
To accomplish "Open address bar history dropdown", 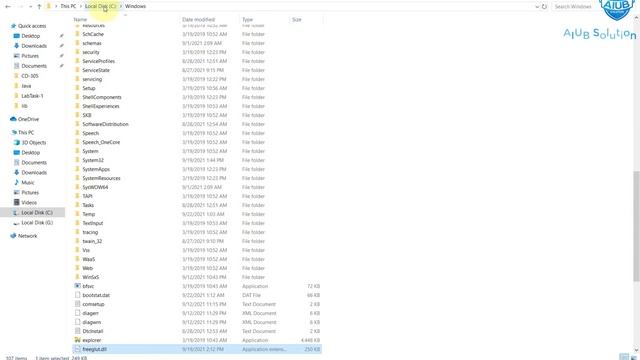I will click(537, 7).
